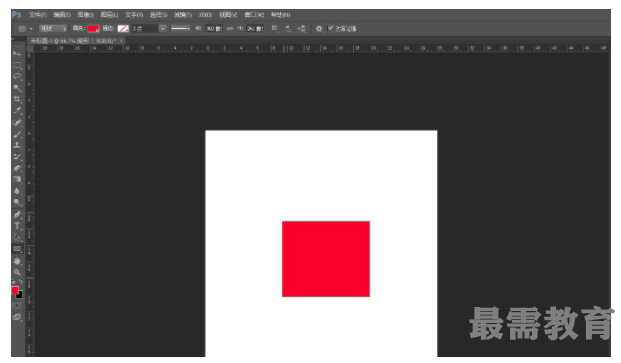Open the Edit menu

coord(62,15)
